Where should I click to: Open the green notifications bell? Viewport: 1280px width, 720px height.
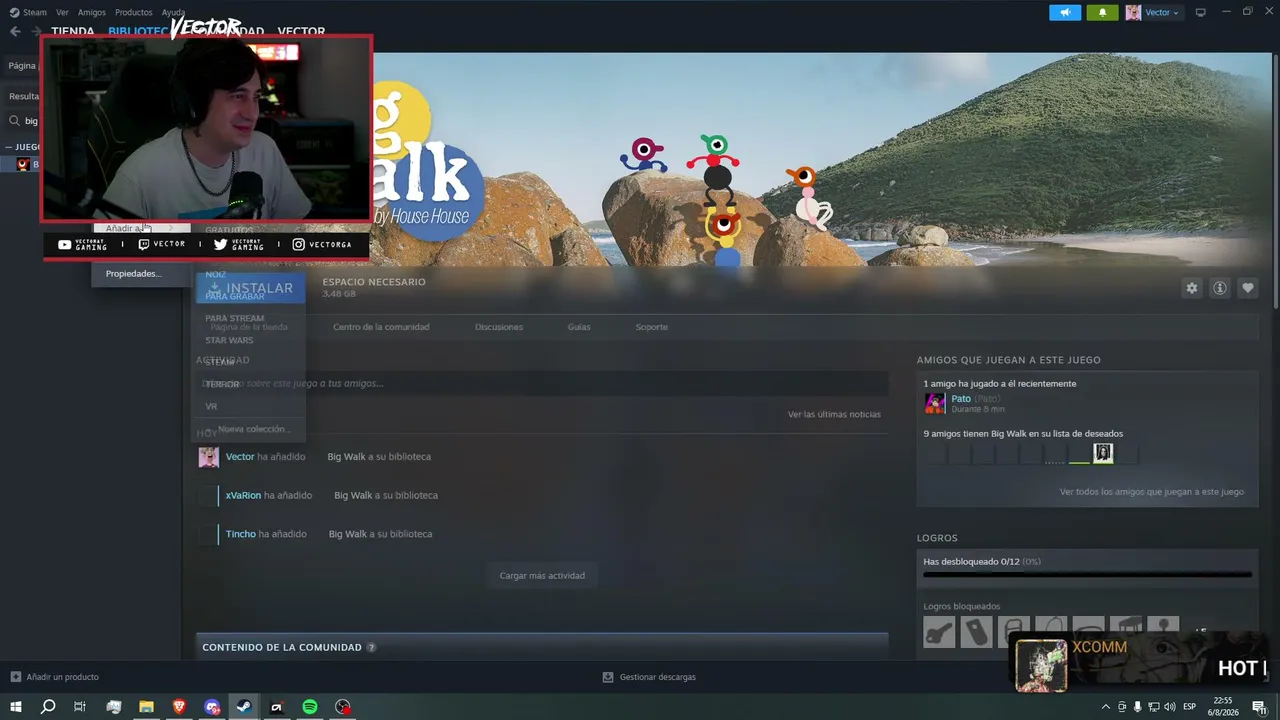[x=1102, y=12]
